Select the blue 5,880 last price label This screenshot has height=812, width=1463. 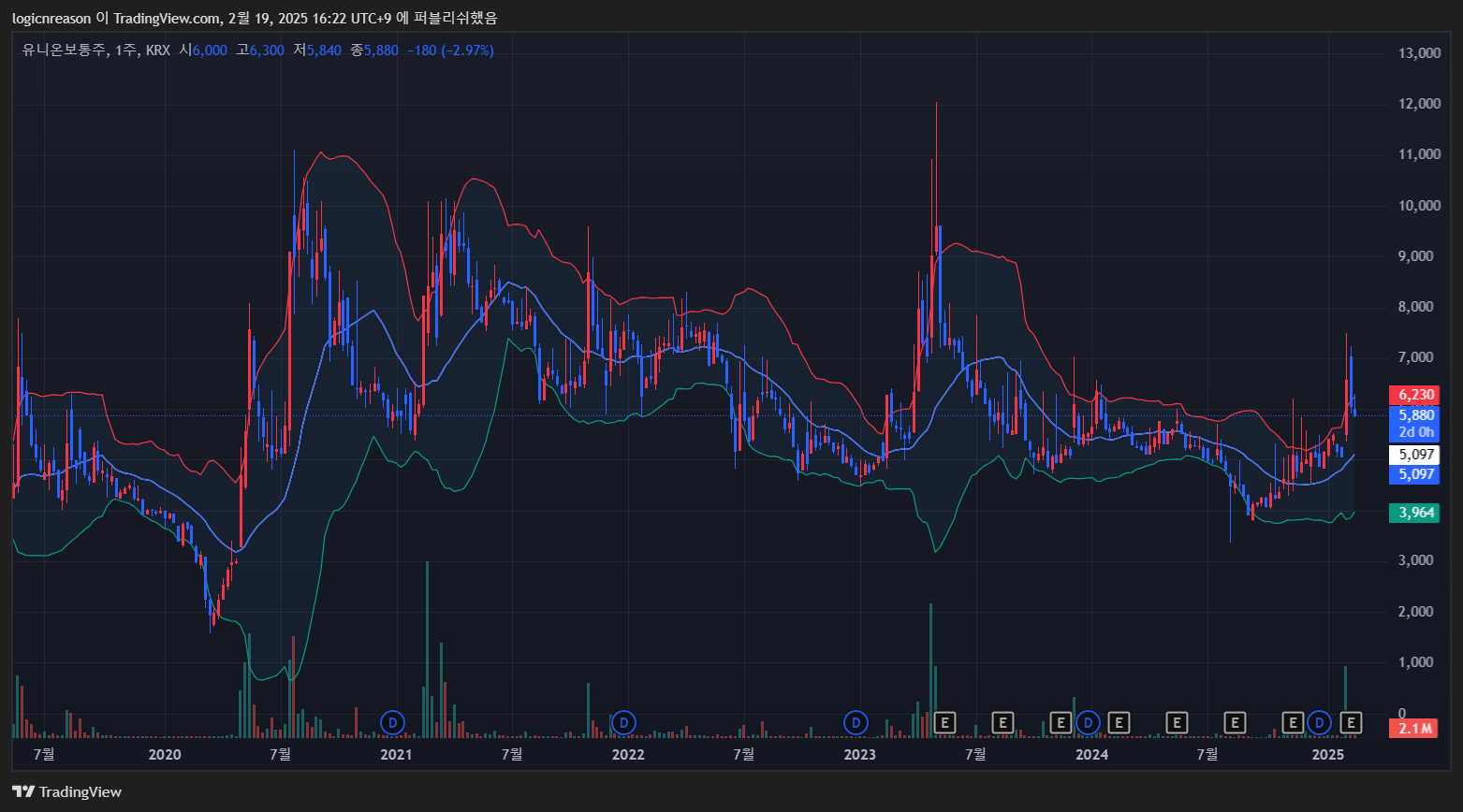(1416, 415)
